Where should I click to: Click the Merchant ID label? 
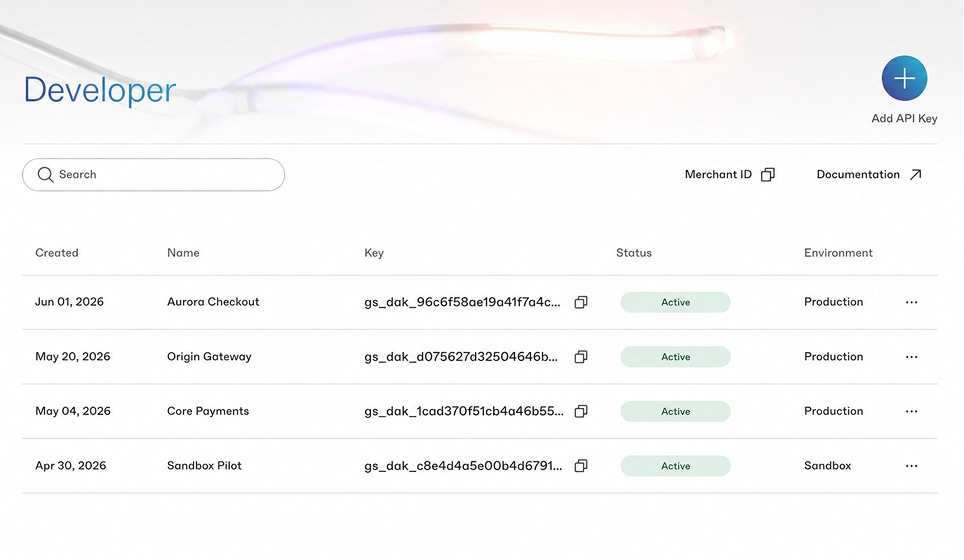[x=718, y=175]
